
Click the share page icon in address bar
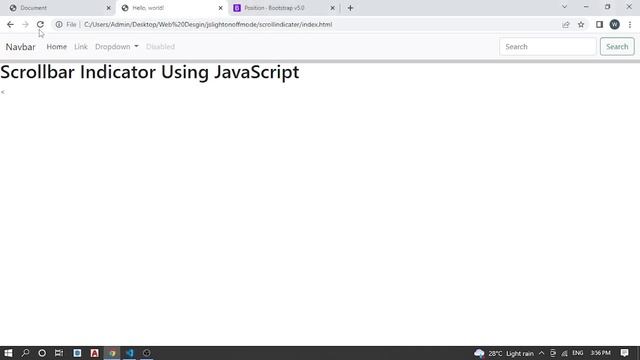pos(566,24)
